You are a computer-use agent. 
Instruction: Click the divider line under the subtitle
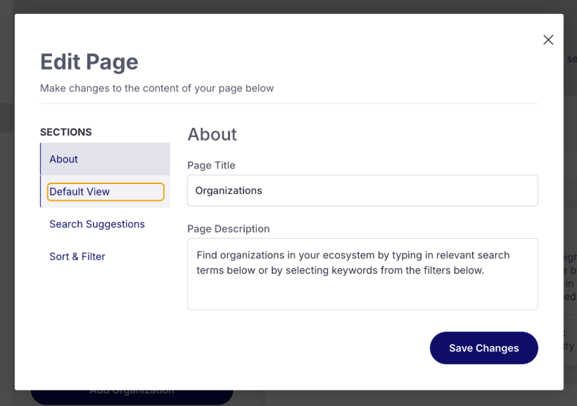pos(289,104)
